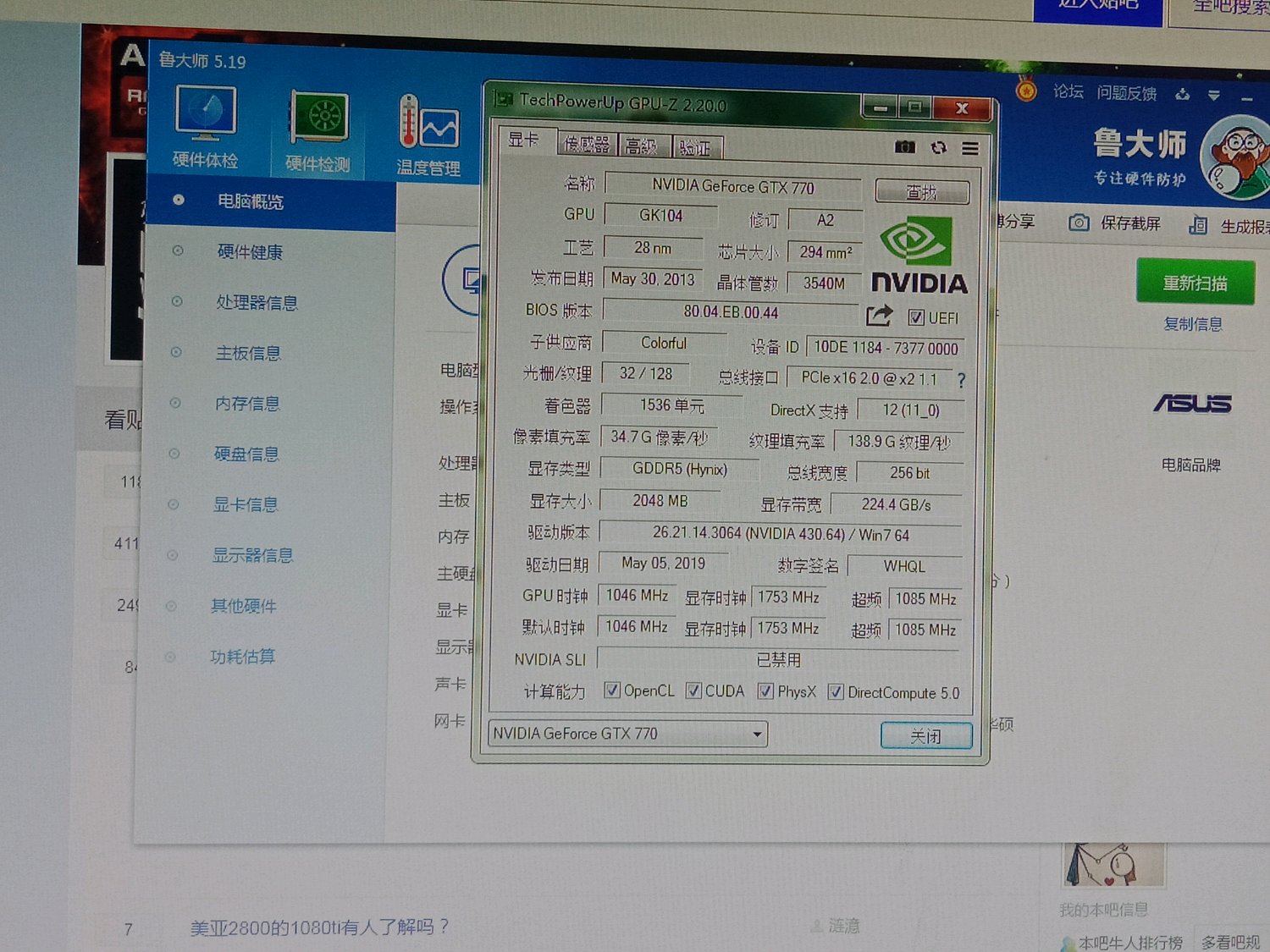This screenshot has height=952, width=1270.
Task: Click the 显存类型 field GDDR5 (Hynix)
Action: [680, 469]
